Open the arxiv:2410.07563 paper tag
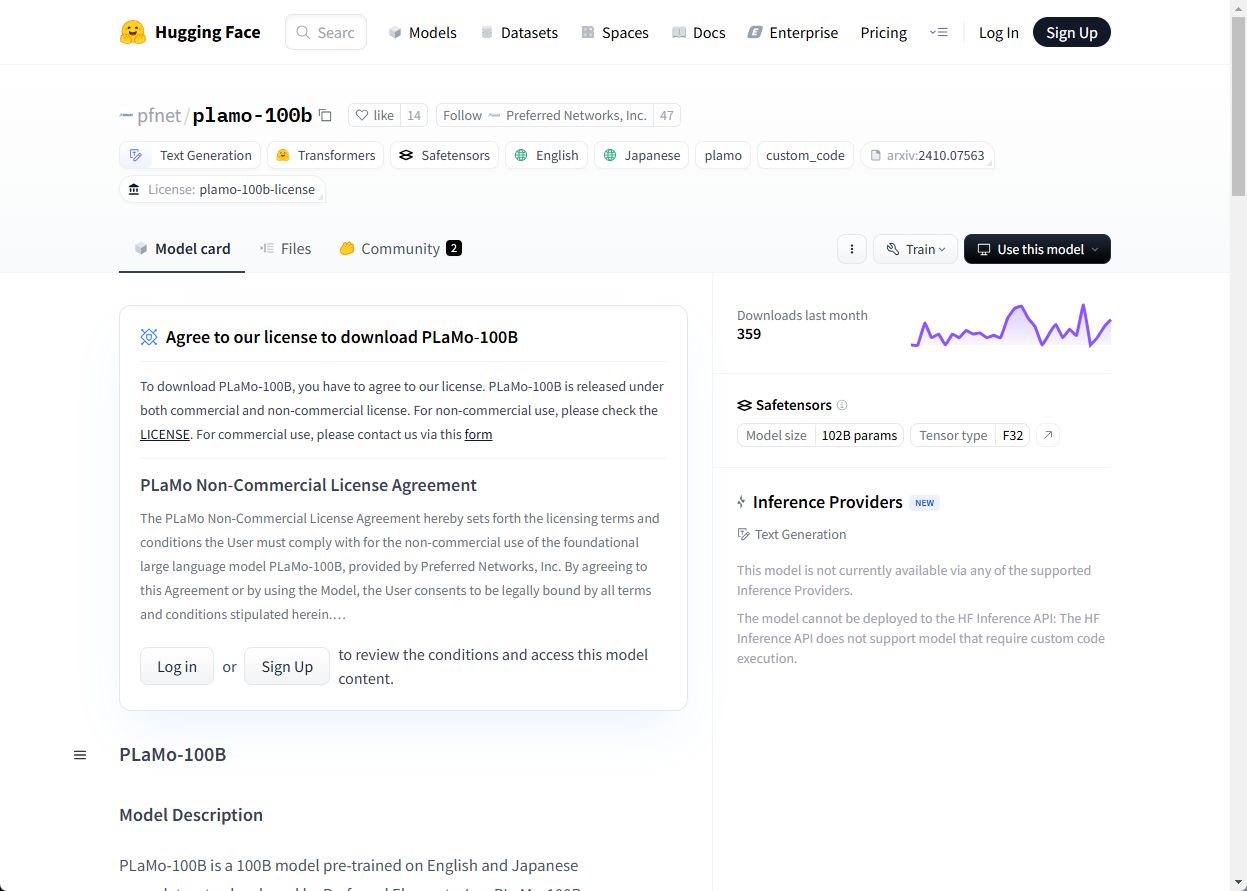This screenshot has height=891, width=1247. [x=927, y=155]
